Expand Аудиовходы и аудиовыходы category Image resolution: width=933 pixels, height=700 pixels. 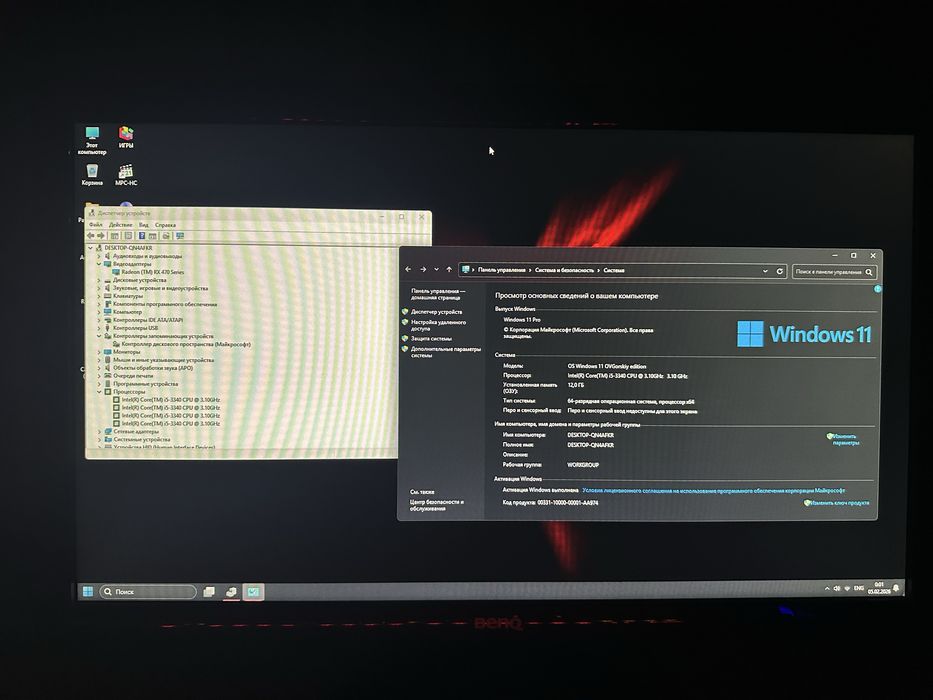(x=99, y=256)
